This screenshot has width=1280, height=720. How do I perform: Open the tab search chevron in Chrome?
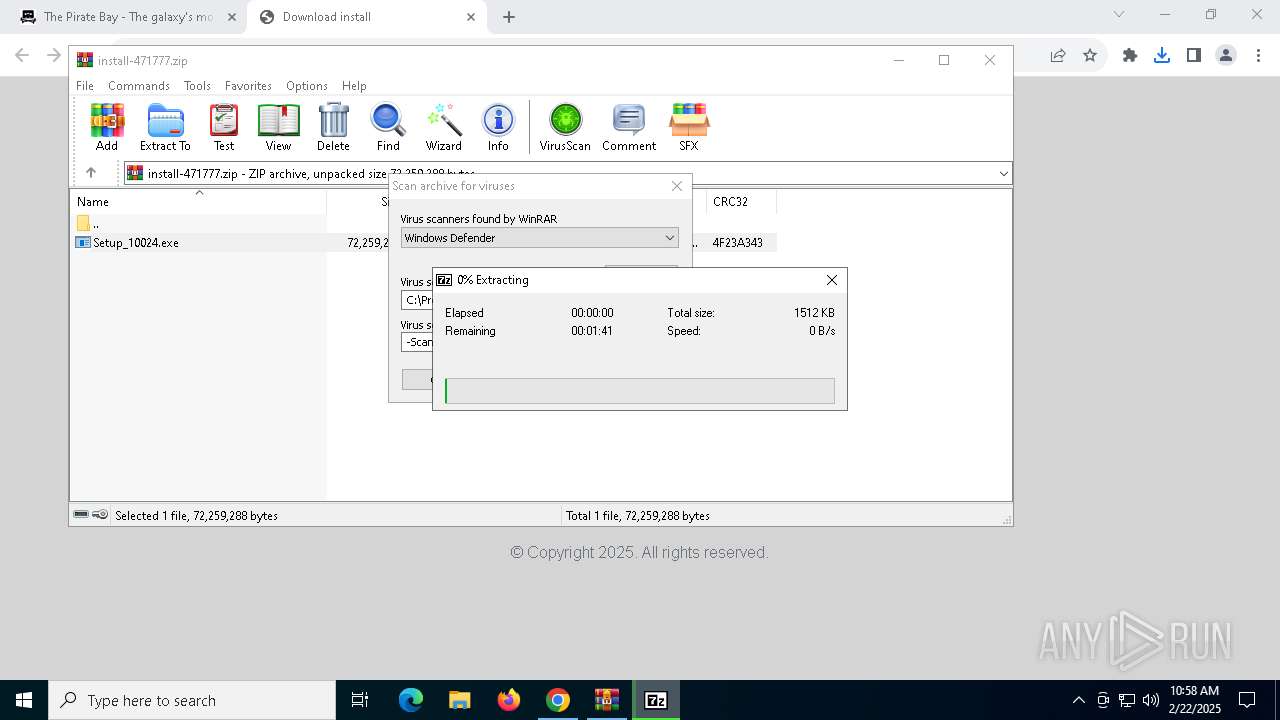[x=1119, y=14]
